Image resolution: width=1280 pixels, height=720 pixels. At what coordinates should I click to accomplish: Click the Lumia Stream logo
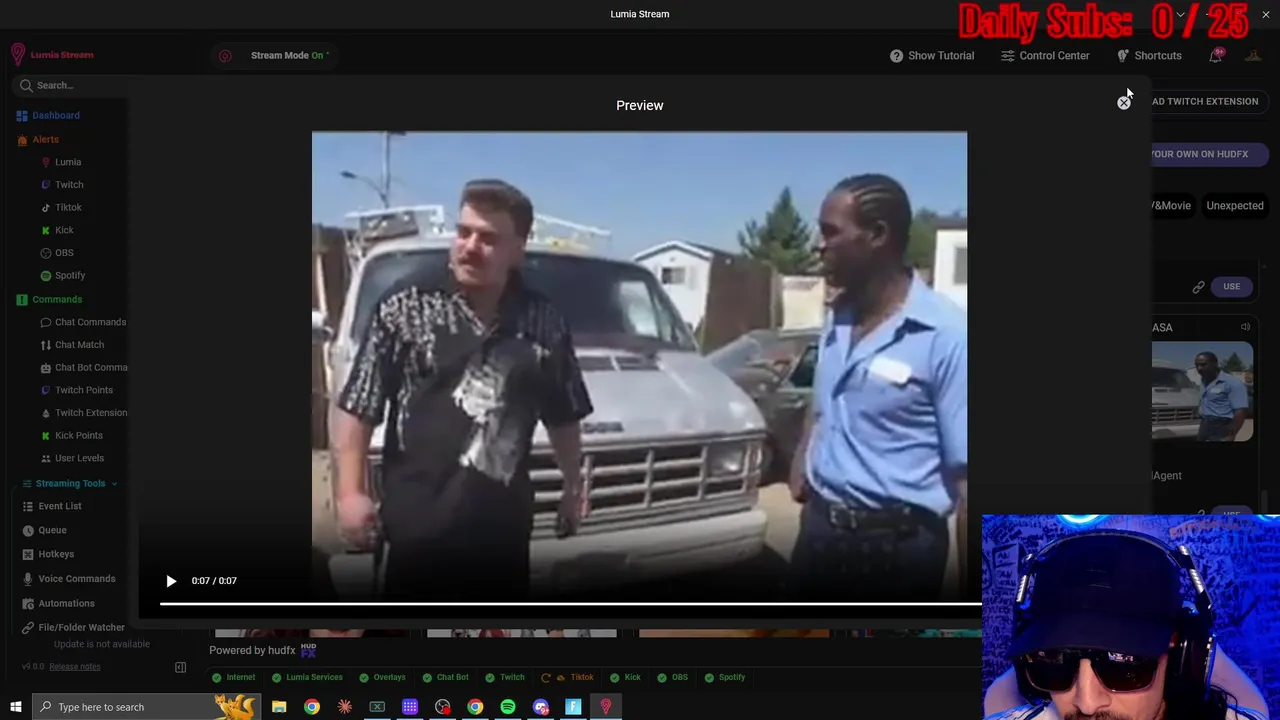pyautogui.click(x=52, y=55)
